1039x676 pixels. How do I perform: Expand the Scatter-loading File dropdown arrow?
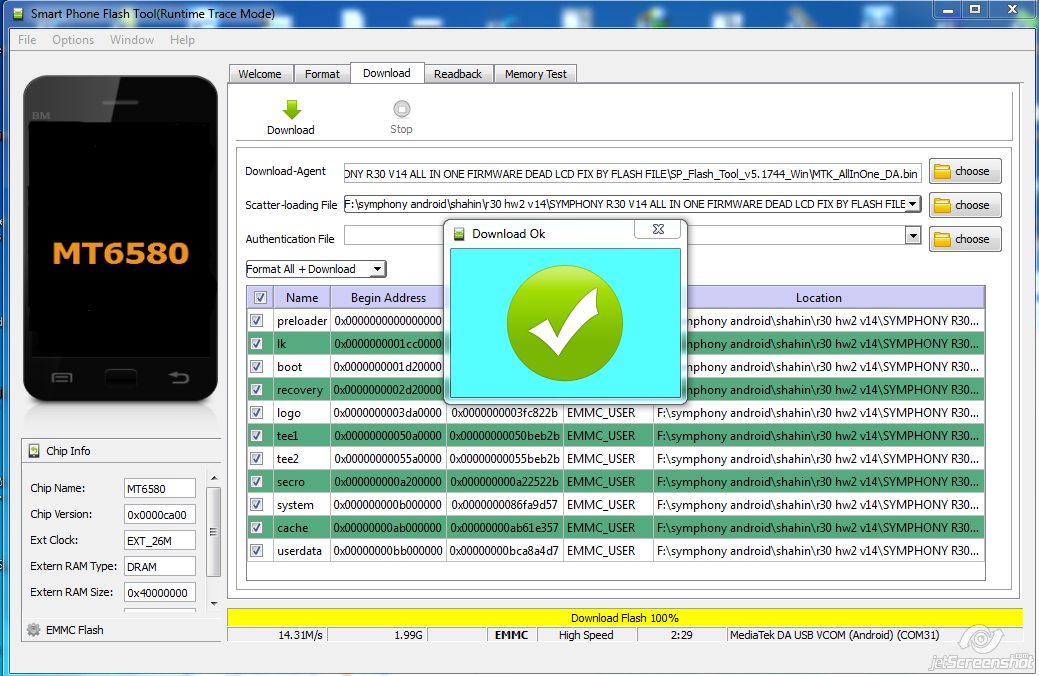[912, 203]
